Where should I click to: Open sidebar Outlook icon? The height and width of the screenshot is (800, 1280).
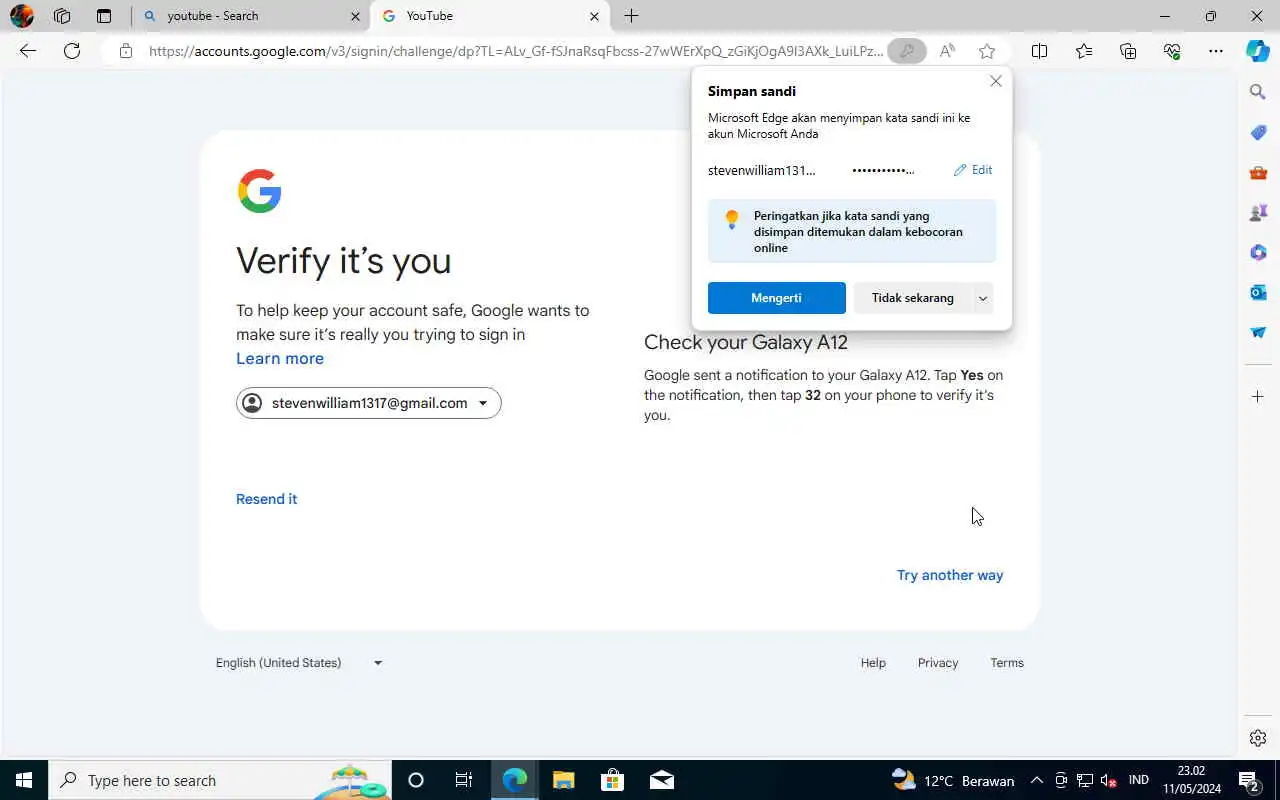click(x=1258, y=292)
